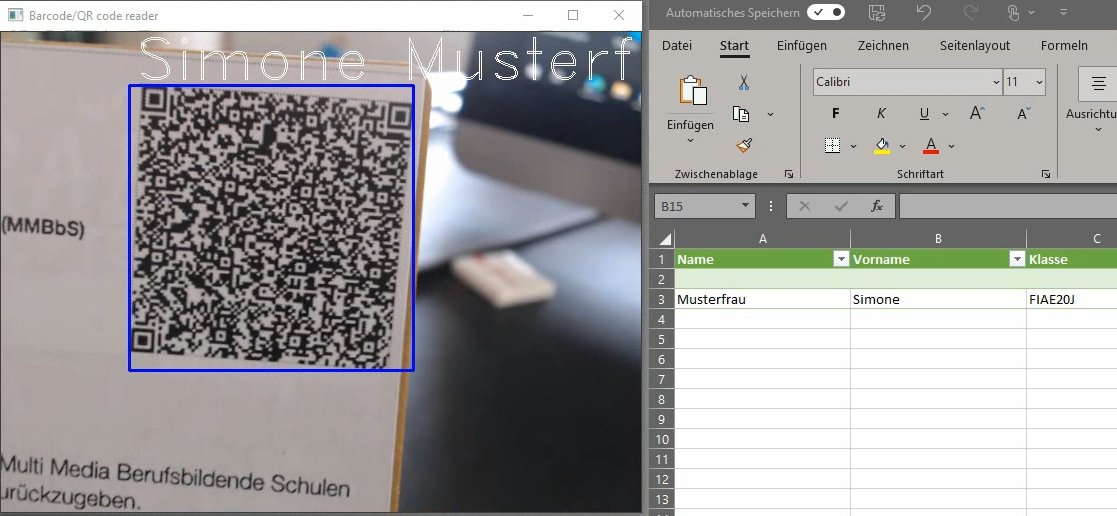This screenshot has height=516, width=1117.
Task: Expand the font color options arrow
Action: click(x=951, y=146)
